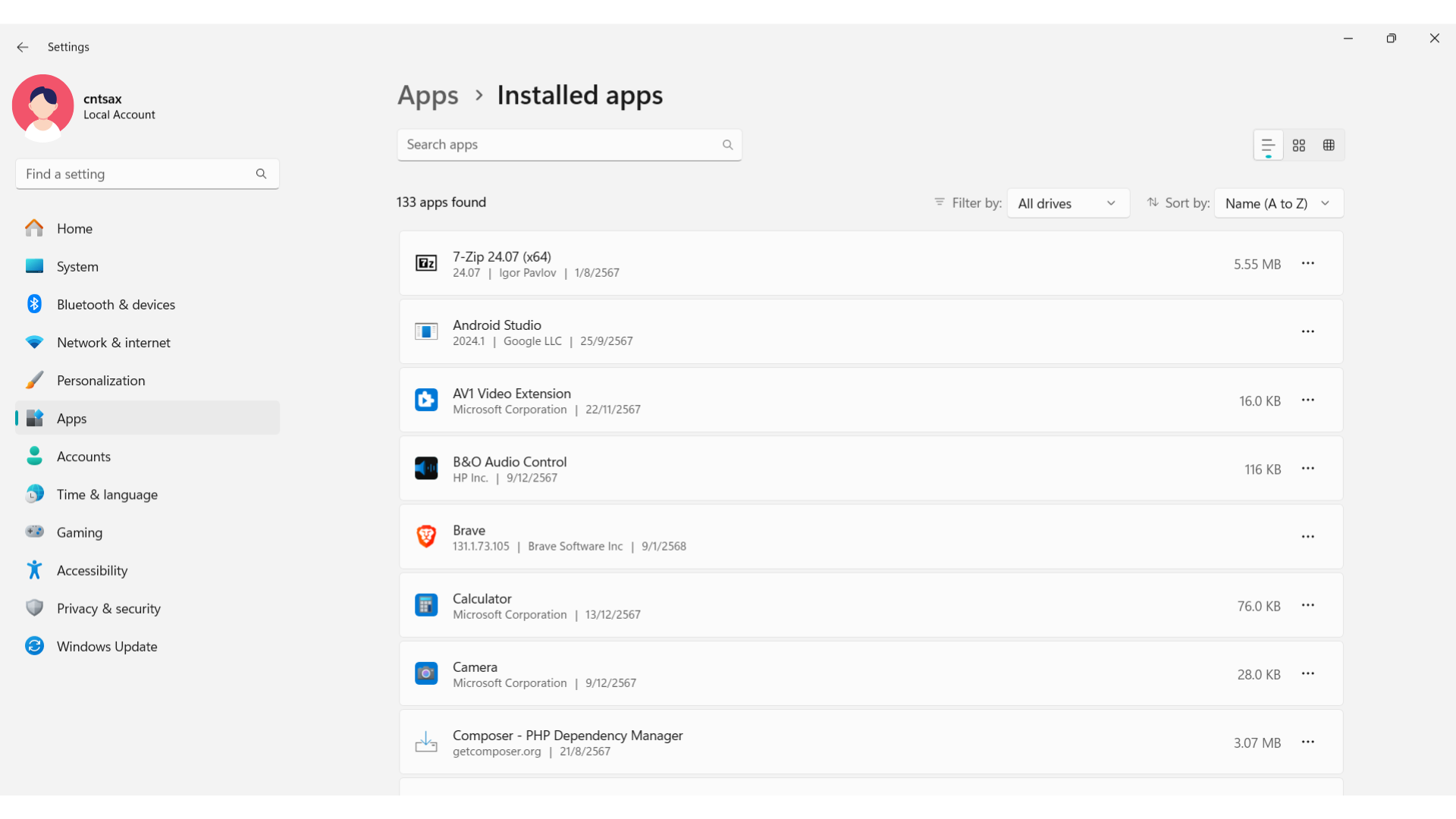
Task: Click the 7-Zip app icon
Action: pos(426,263)
